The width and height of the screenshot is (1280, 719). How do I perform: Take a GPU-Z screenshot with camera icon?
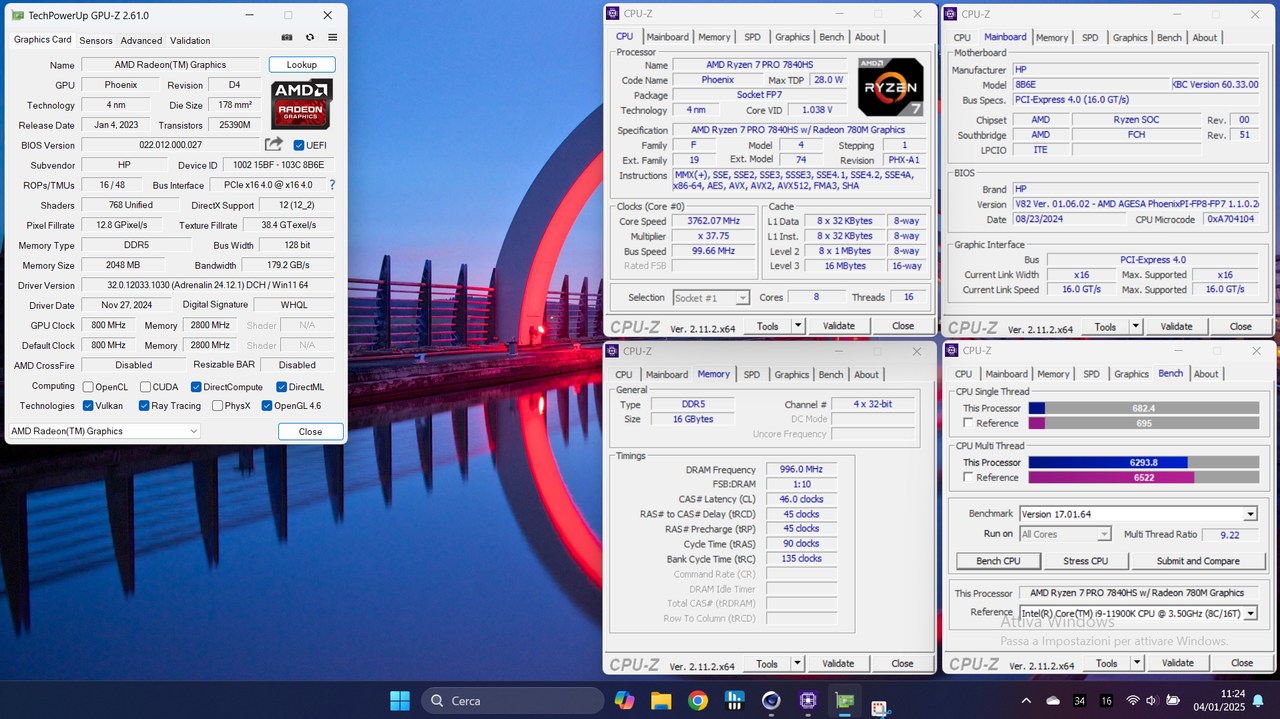click(x=287, y=38)
